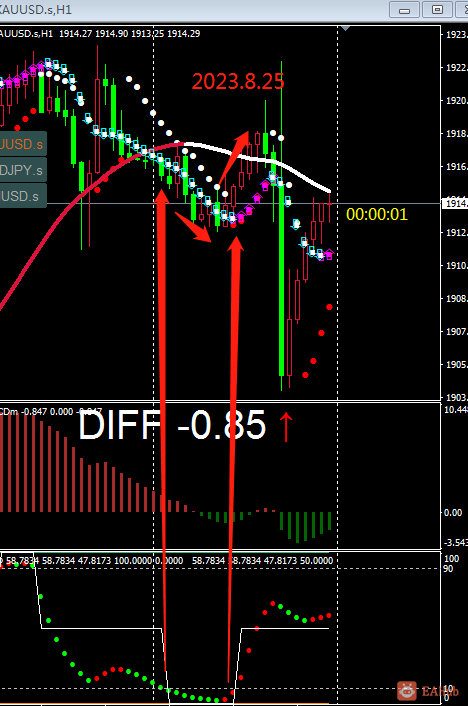Click the 1918 level on price scale
Viewport: 468px width, 706px height.
pyautogui.click(x=456, y=134)
